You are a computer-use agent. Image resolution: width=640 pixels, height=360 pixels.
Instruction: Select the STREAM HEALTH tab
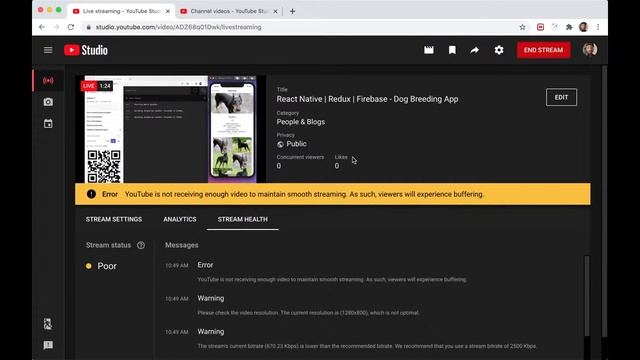point(242,219)
